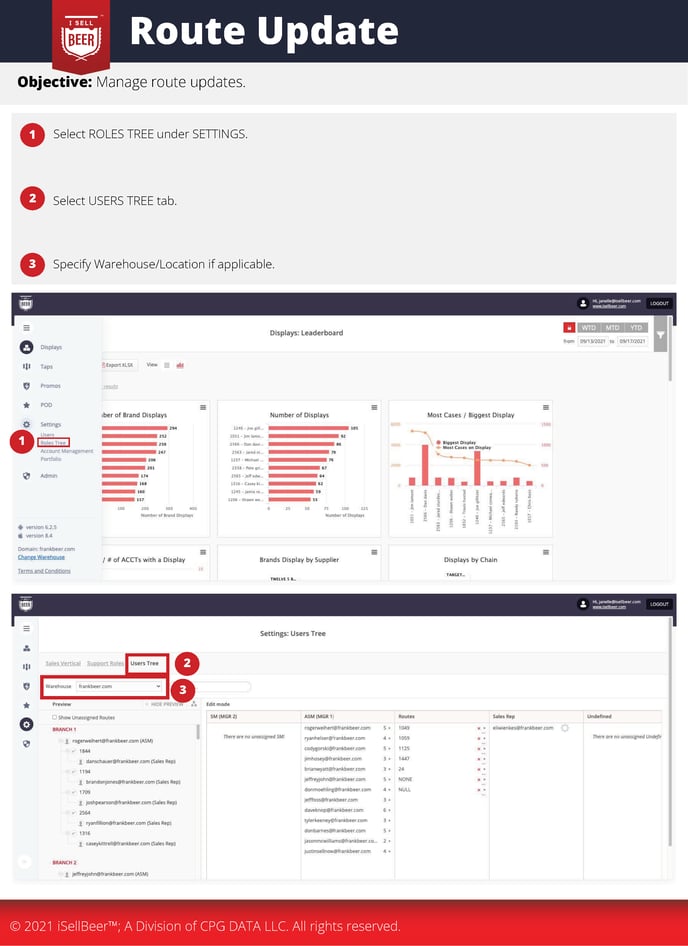Screen dimensions: 688x946
Task: Click the Settings gear in the top sidebar
Action: coord(27,424)
